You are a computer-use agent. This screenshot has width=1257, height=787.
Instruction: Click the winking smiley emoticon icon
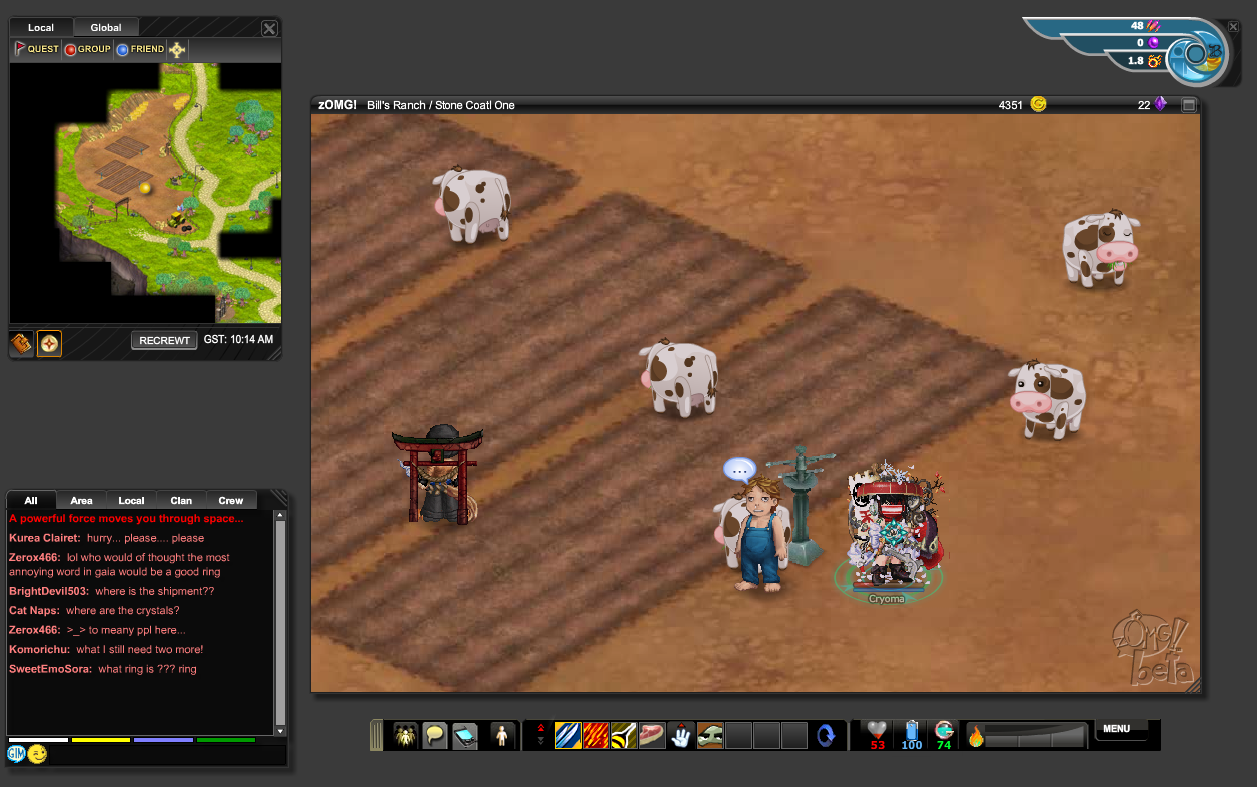point(38,754)
